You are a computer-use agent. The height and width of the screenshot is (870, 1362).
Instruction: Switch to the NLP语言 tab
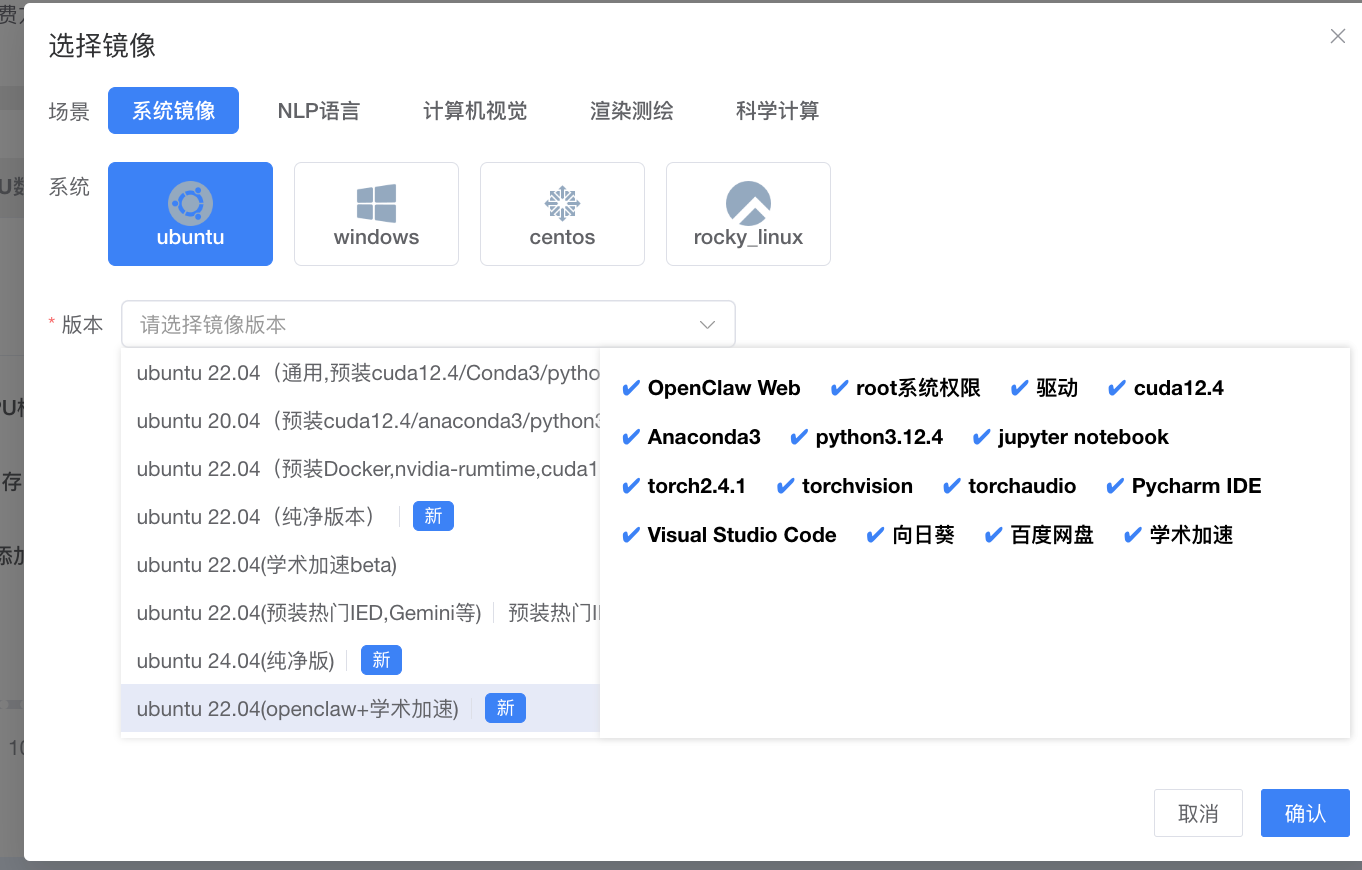(320, 111)
